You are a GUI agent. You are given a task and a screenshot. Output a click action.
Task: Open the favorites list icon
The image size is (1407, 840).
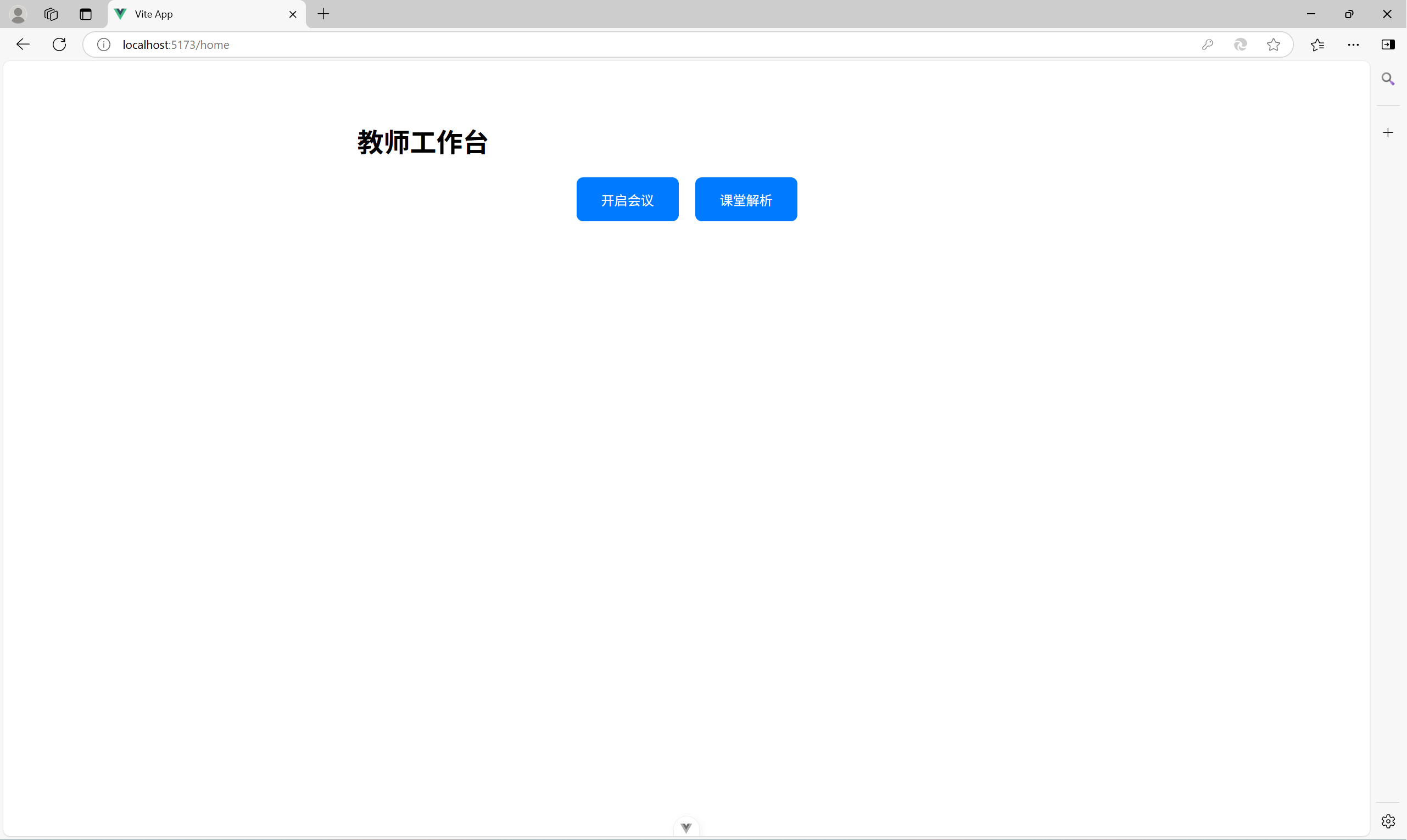(1317, 44)
